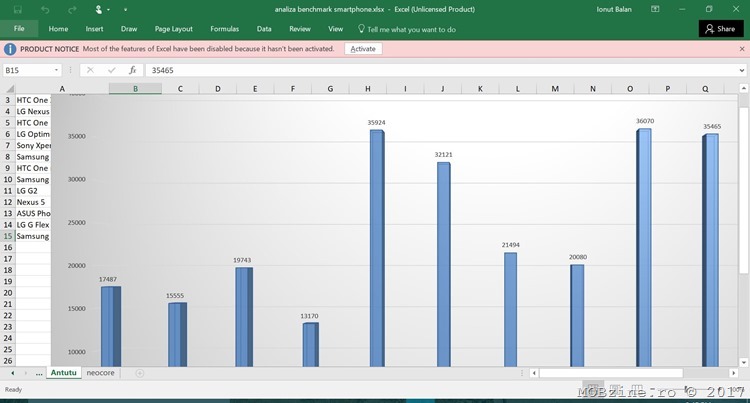Toggle Touch/Mouse mode icon
The width and height of the screenshot is (750, 403).
pyautogui.click(x=99, y=10)
